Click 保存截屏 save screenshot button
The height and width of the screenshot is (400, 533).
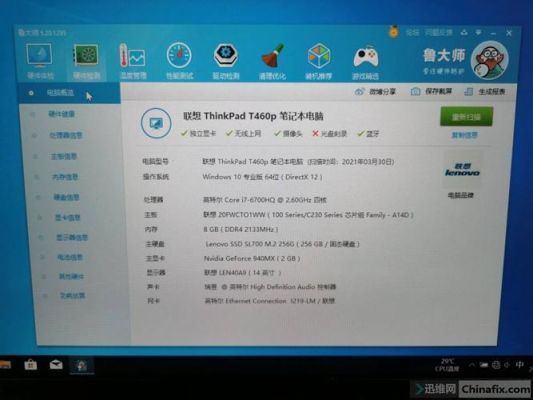point(432,91)
